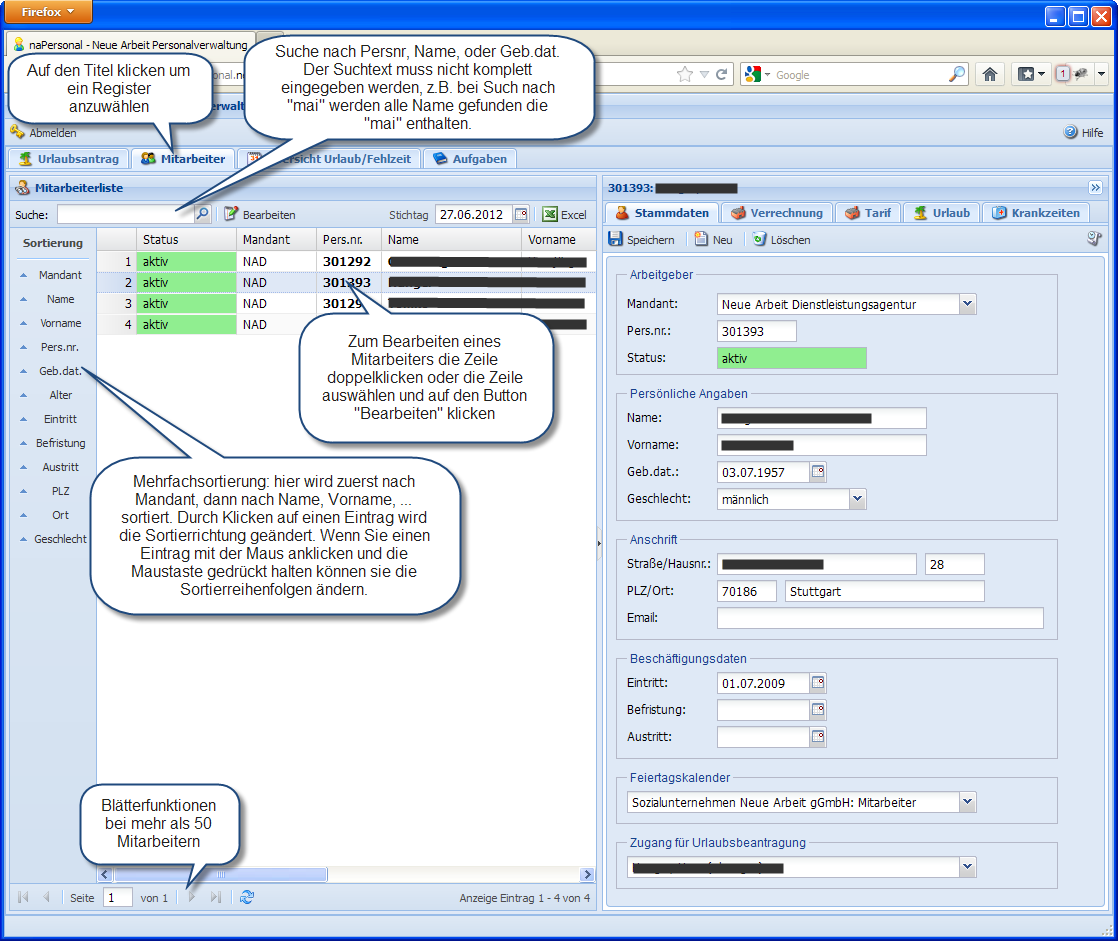Screen dimensions: 1118x941
Task: Click the Firefox home button
Action: 990,74
